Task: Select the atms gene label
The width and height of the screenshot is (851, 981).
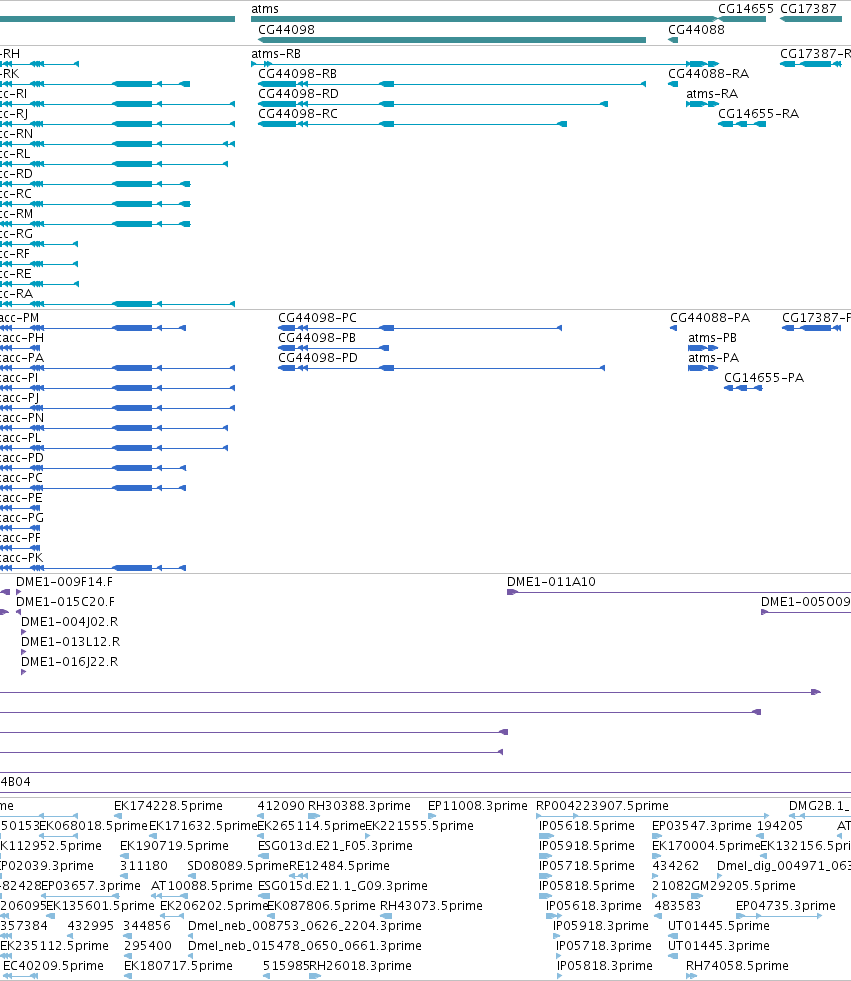Action: [265, 9]
